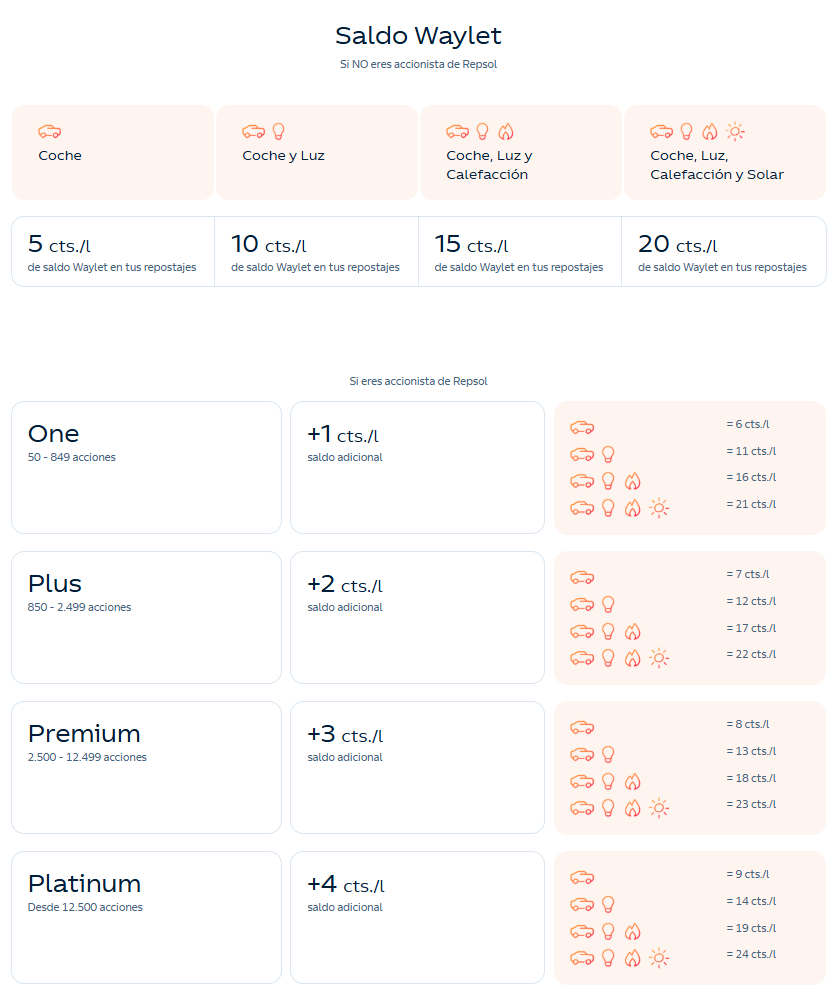
Task: Click the +2 cts./l saldo adicional box
Action: point(417,617)
